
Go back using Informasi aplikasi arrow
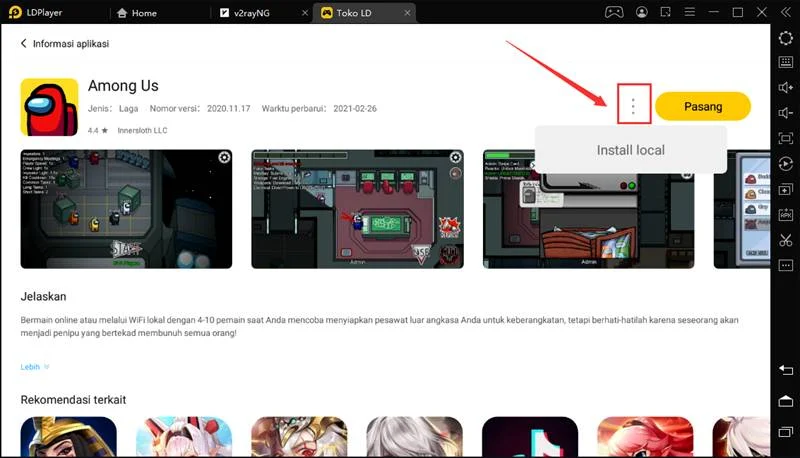pos(23,43)
